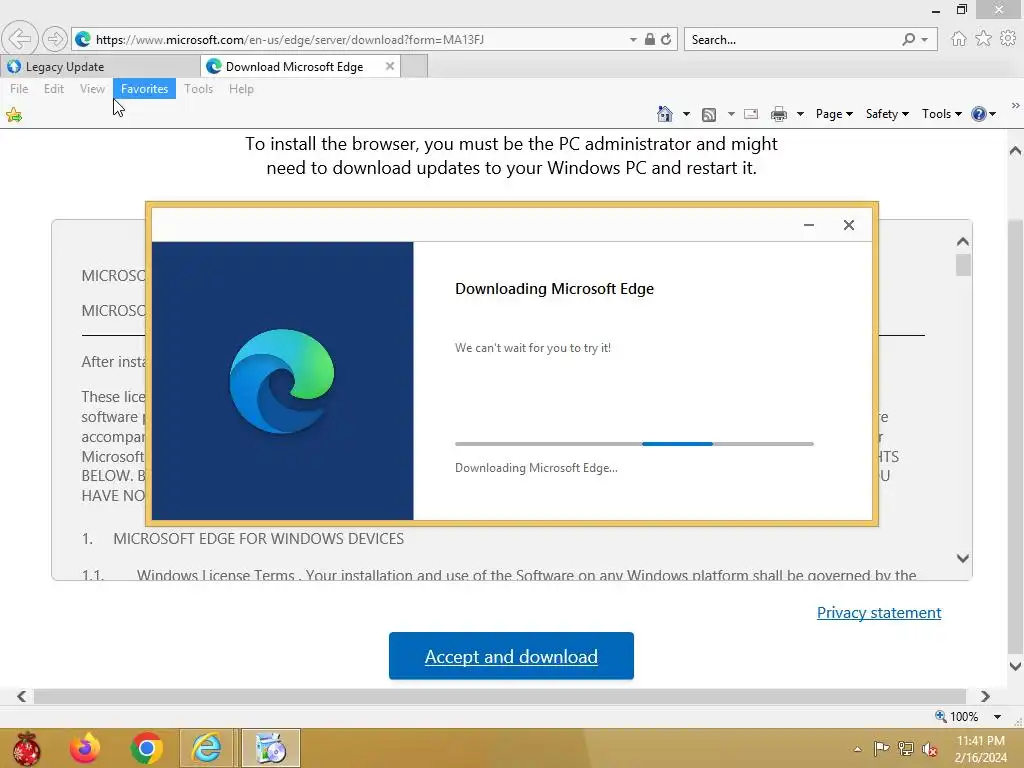Open the File menu

pos(19,89)
